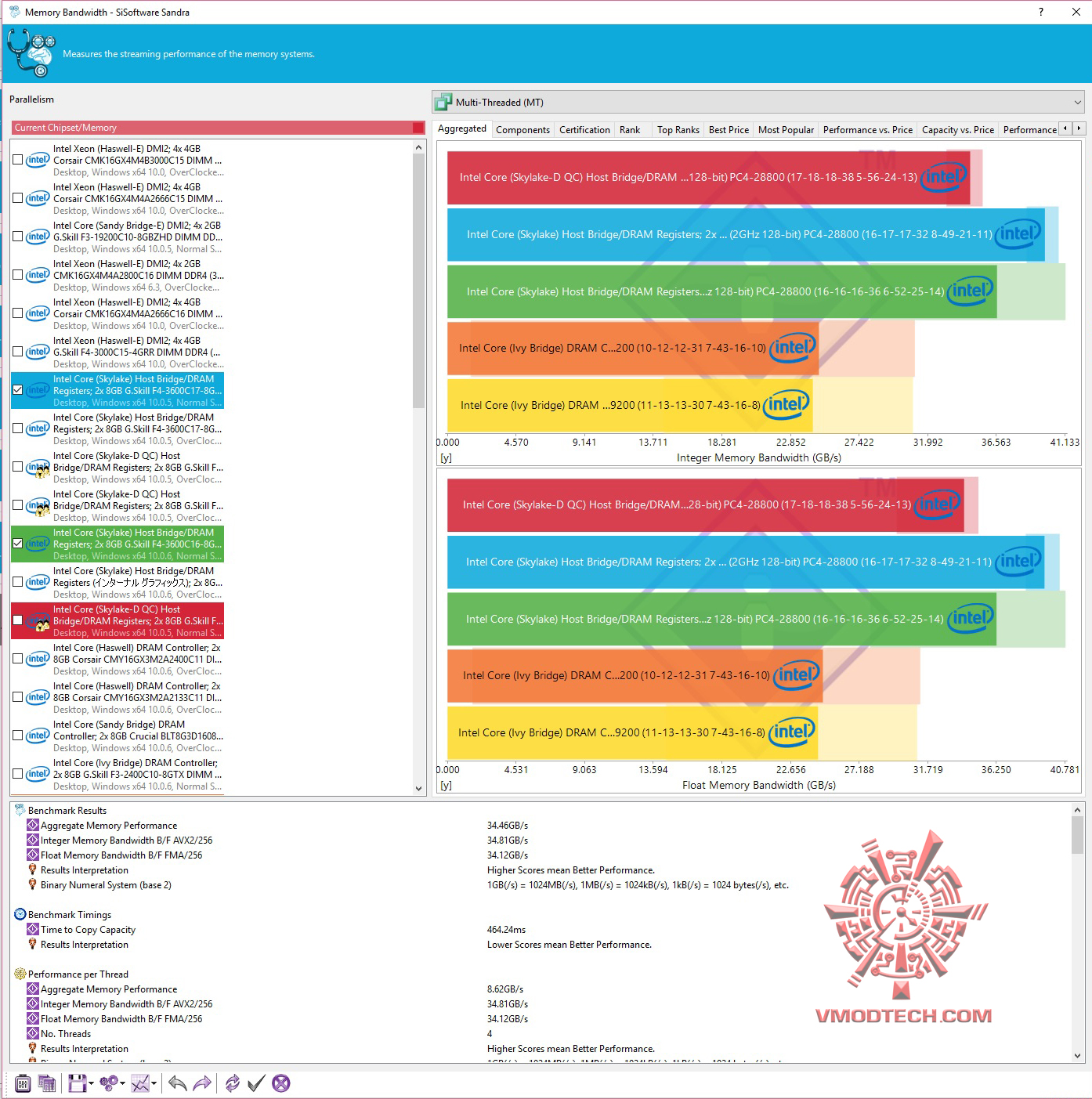
Task: Click Intel logo of Sandy Bridge-E G.Skill F3-19200C10 row
Action: coord(38,237)
